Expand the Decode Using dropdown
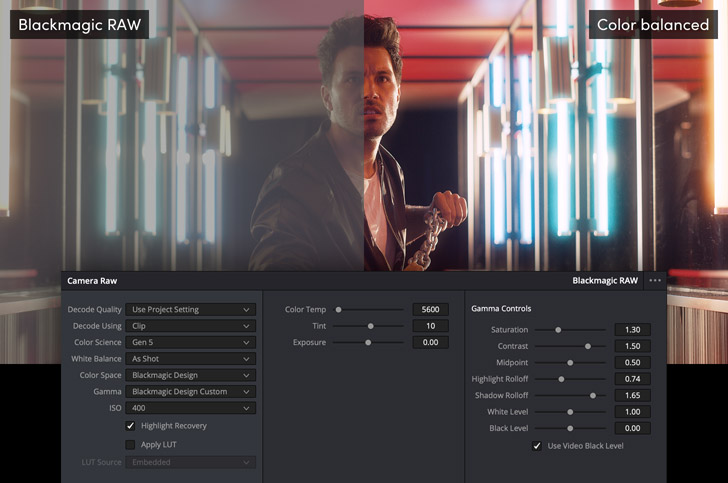 pyautogui.click(x=191, y=326)
